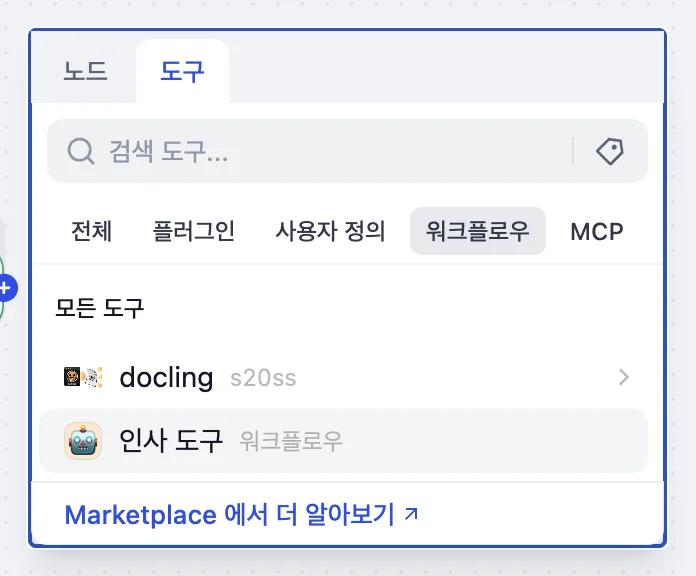Image resolution: width=696 pixels, height=576 pixels.
Task: Expand the docling tool chevron
Action: pos(623,377)
